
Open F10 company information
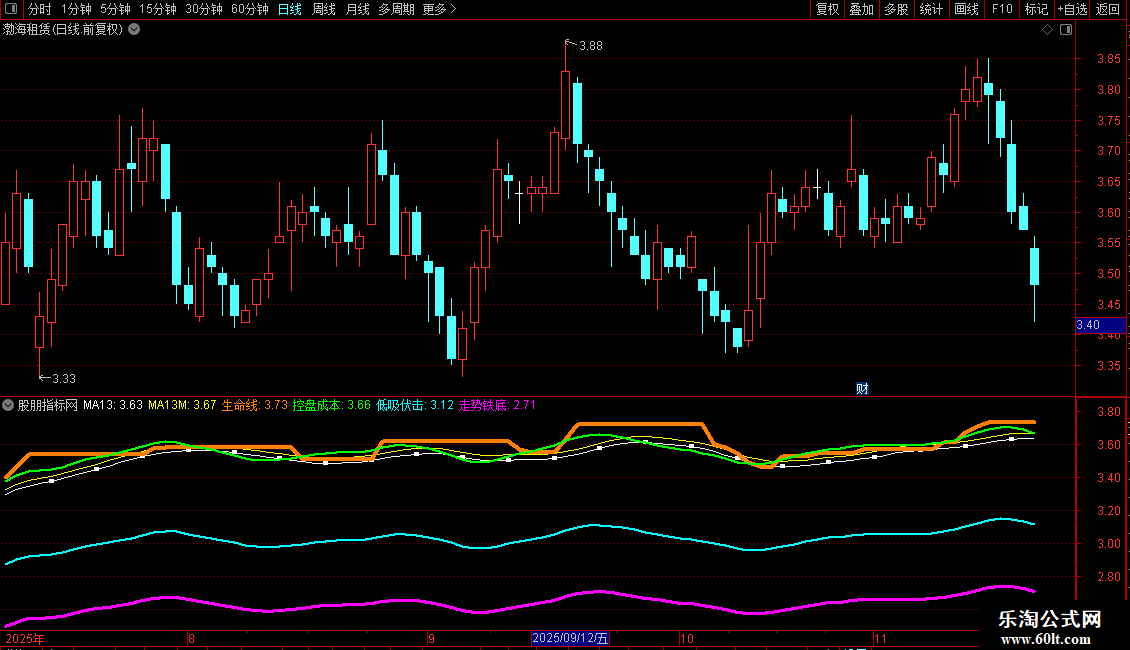(1002, 9)
